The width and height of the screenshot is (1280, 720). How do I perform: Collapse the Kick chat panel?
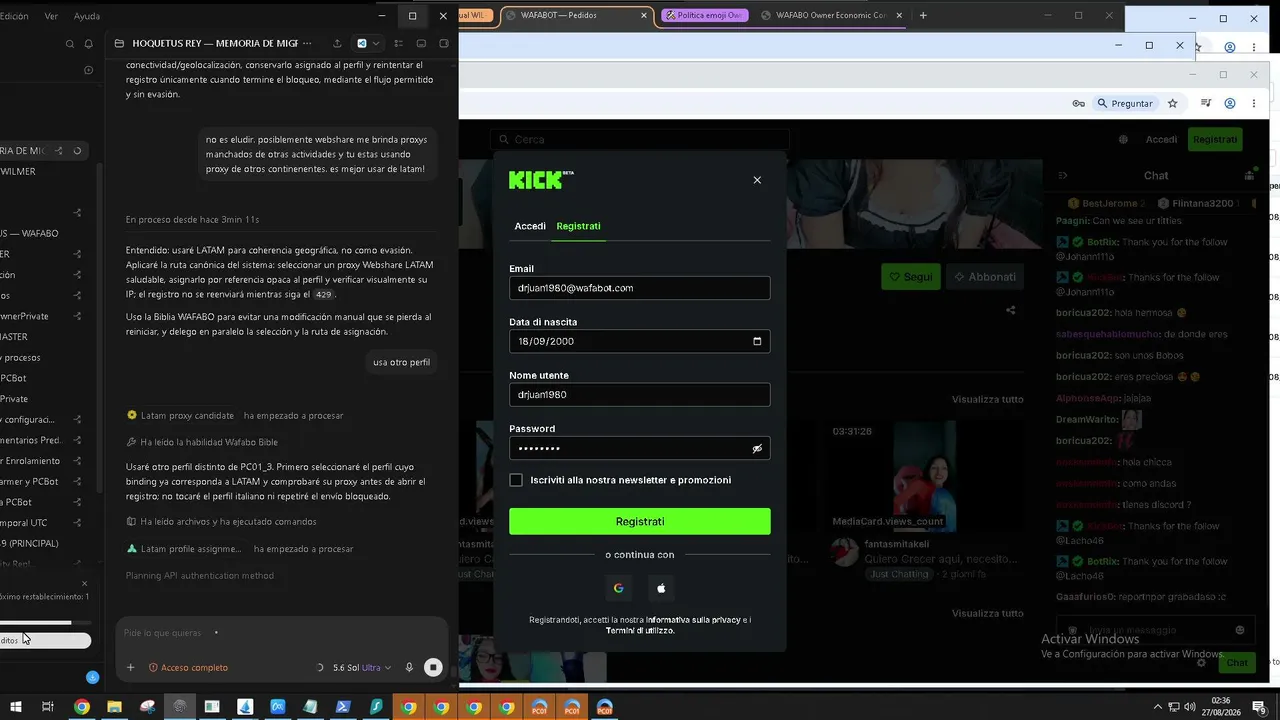[x=1063, y=176]
